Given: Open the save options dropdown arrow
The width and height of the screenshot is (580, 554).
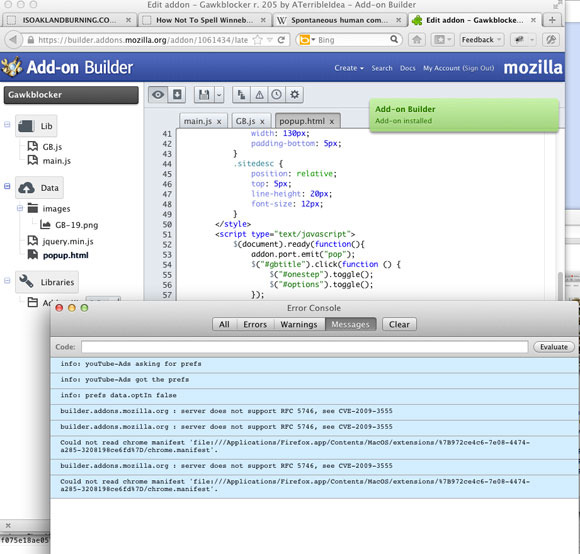Looking at the screenshot, I should [219, 95].
